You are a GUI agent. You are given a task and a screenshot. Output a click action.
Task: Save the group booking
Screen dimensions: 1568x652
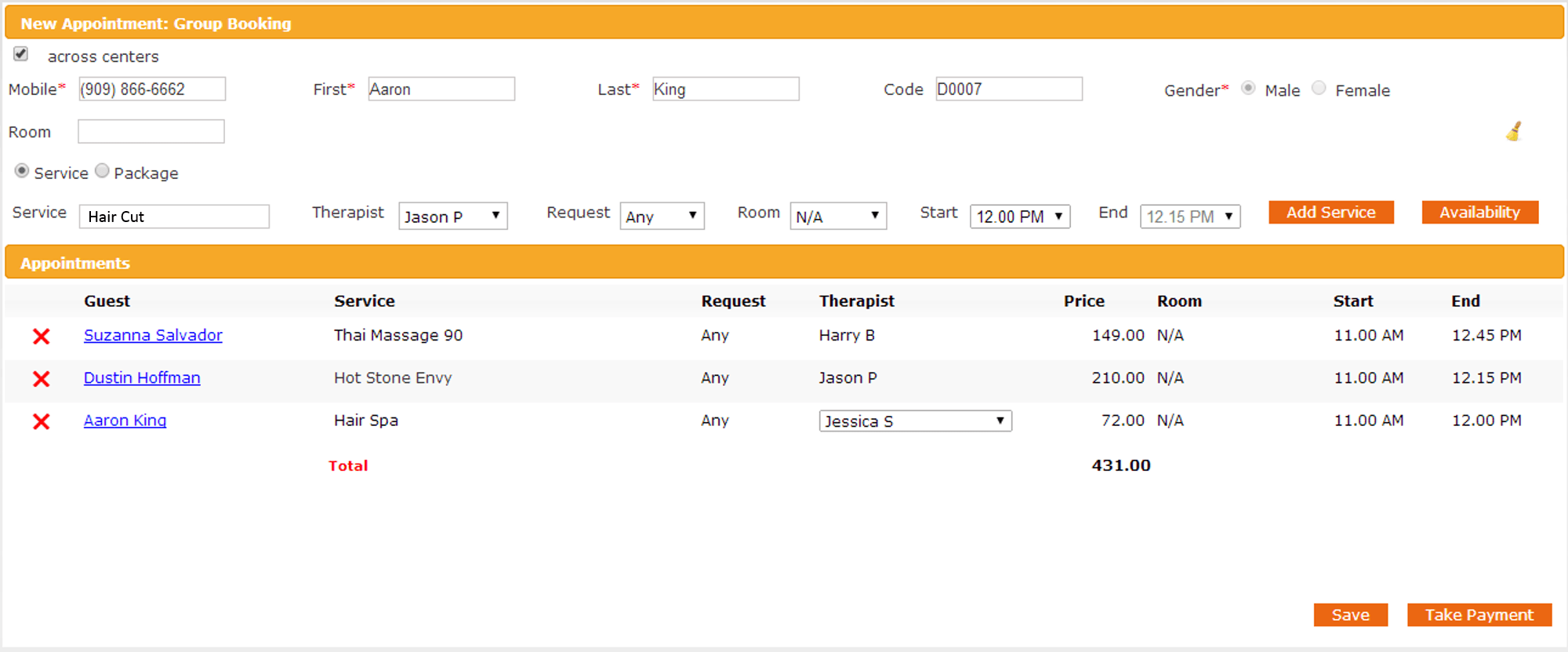1350,615
